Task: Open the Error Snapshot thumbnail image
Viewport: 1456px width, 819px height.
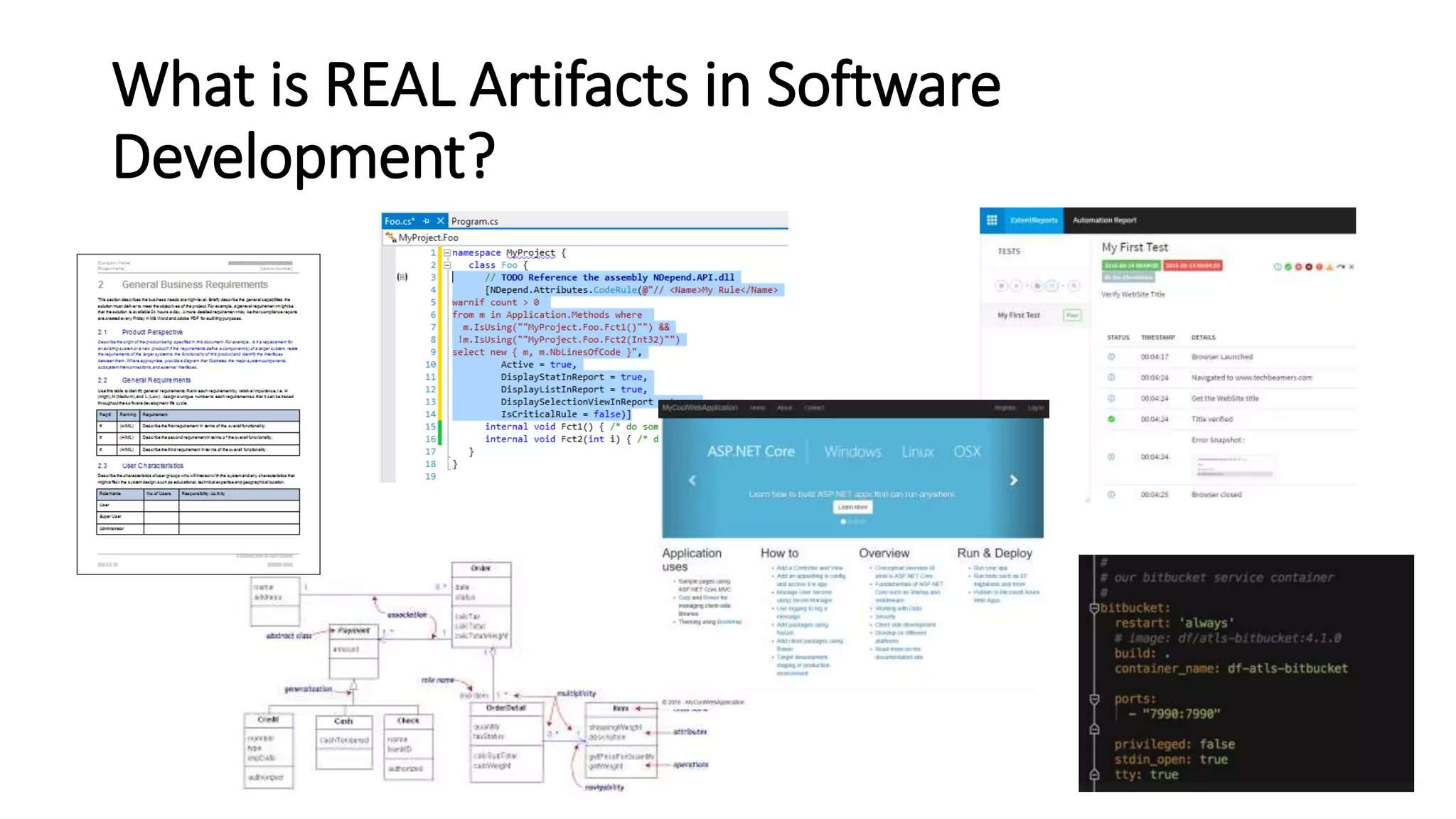Action: click(1234, 466)
